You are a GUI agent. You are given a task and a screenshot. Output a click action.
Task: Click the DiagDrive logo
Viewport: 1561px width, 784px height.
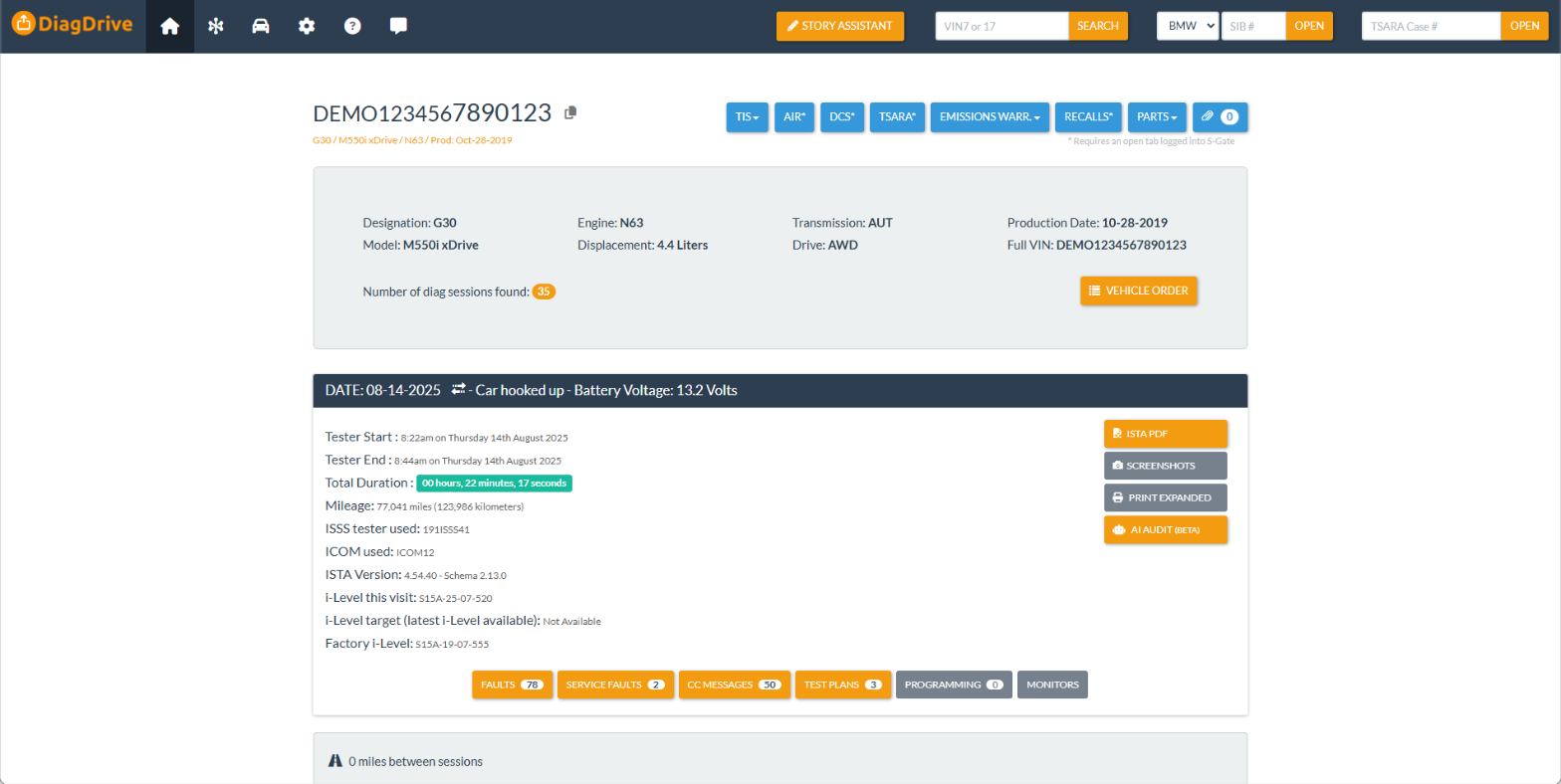71,25
